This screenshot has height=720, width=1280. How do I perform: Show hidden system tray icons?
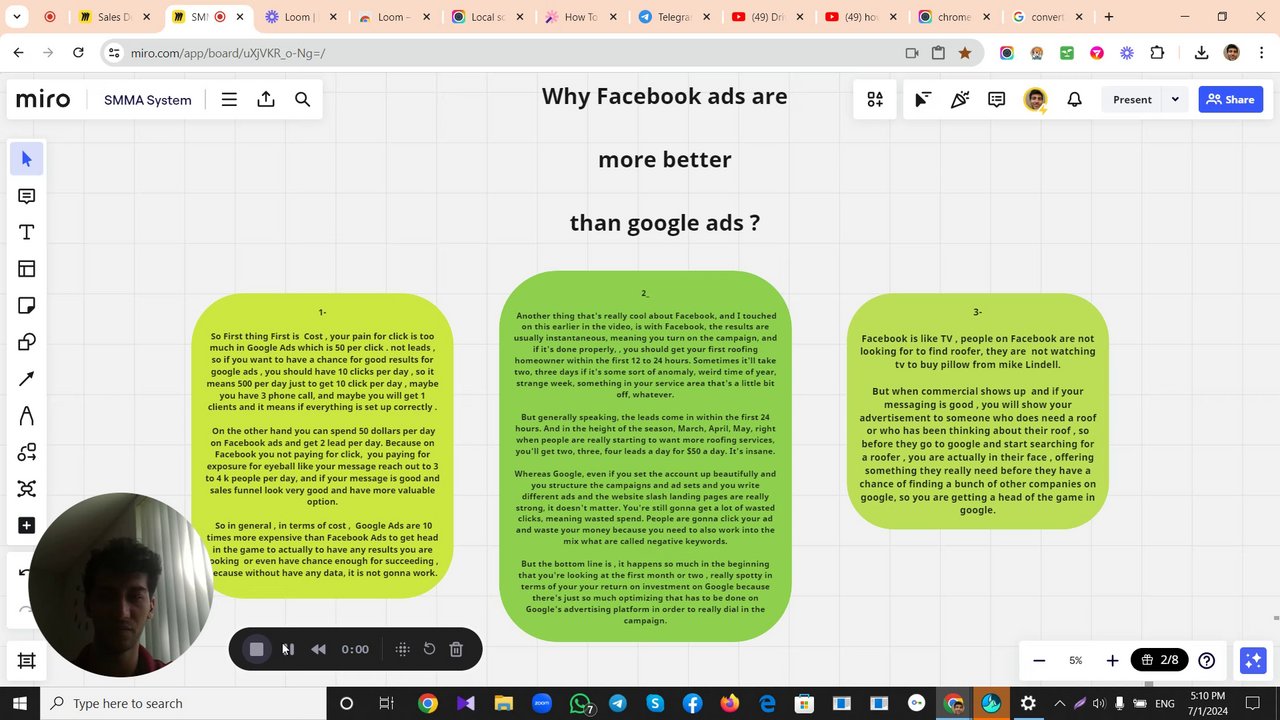1059,703
